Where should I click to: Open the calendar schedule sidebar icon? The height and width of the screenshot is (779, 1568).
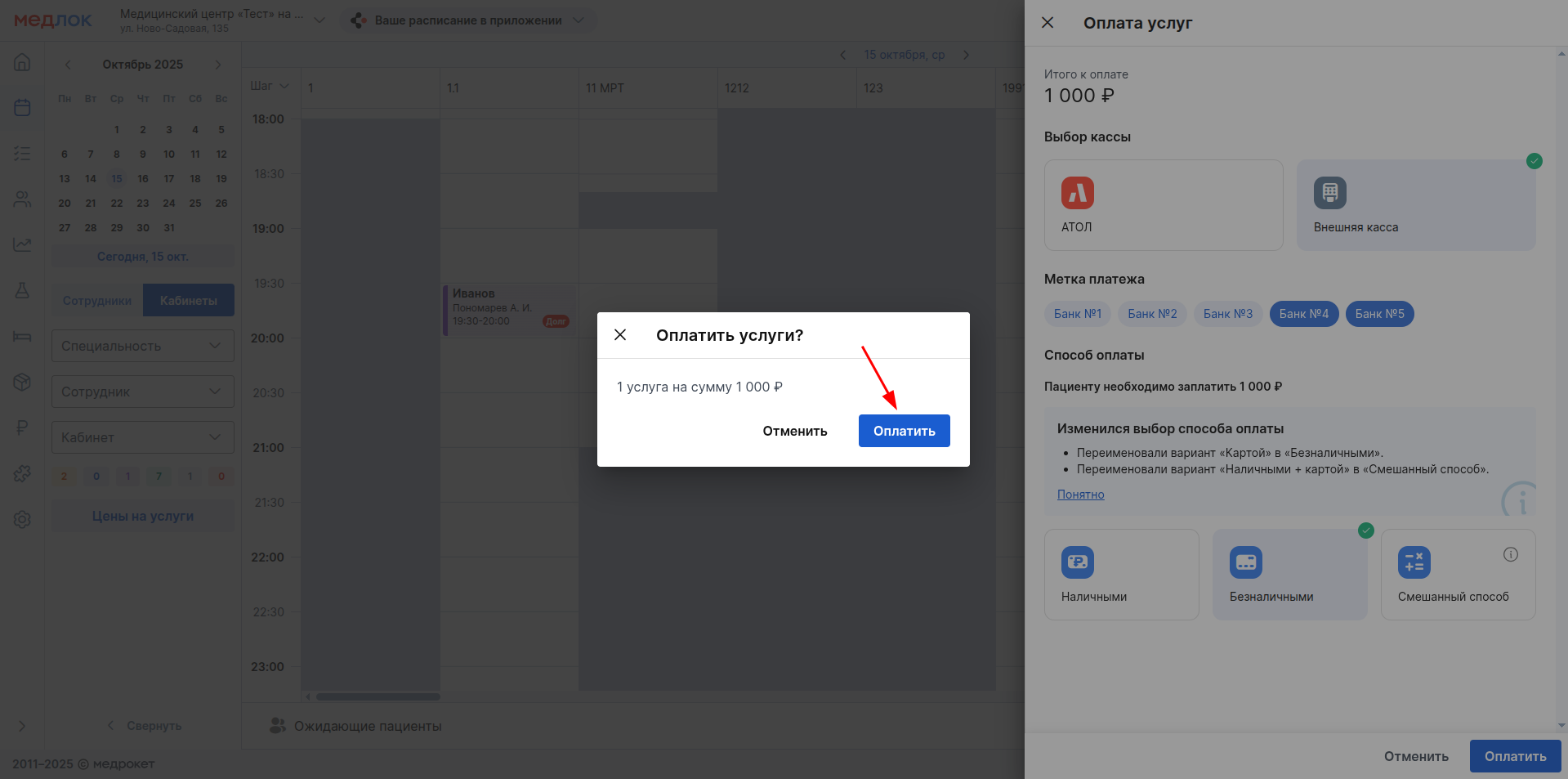click(22, 108)
